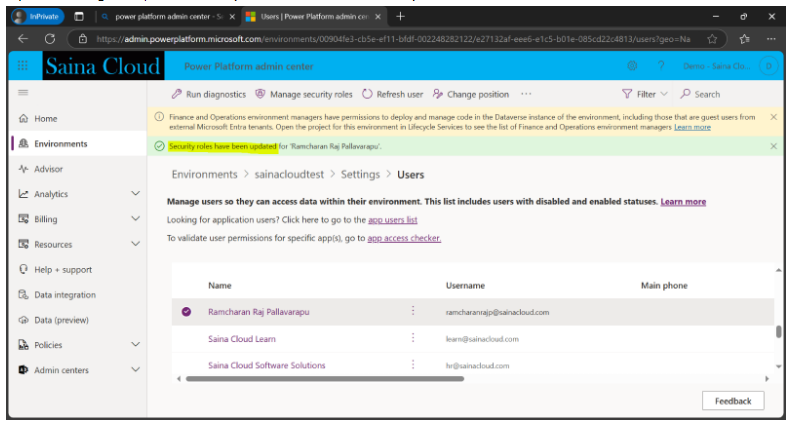Click scroll right arrow of users table
Image resolution: width=793 pixels, height=429 pixels.
(x=767, y=378)
